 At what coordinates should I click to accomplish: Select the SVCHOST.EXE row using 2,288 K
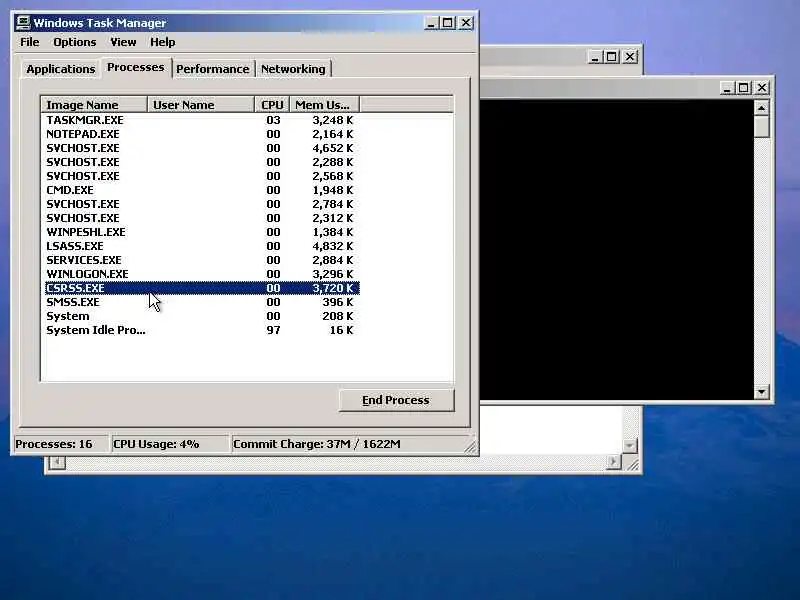coord(202,162)
